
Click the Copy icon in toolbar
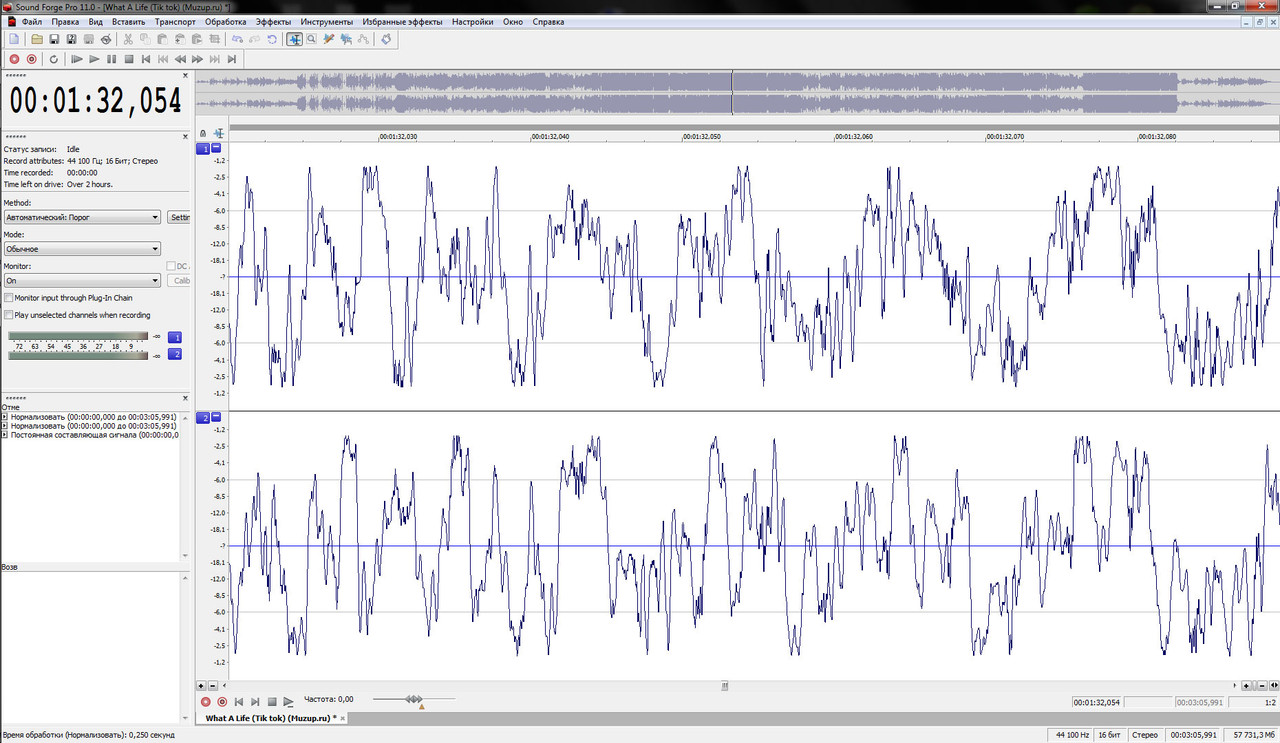145,39
